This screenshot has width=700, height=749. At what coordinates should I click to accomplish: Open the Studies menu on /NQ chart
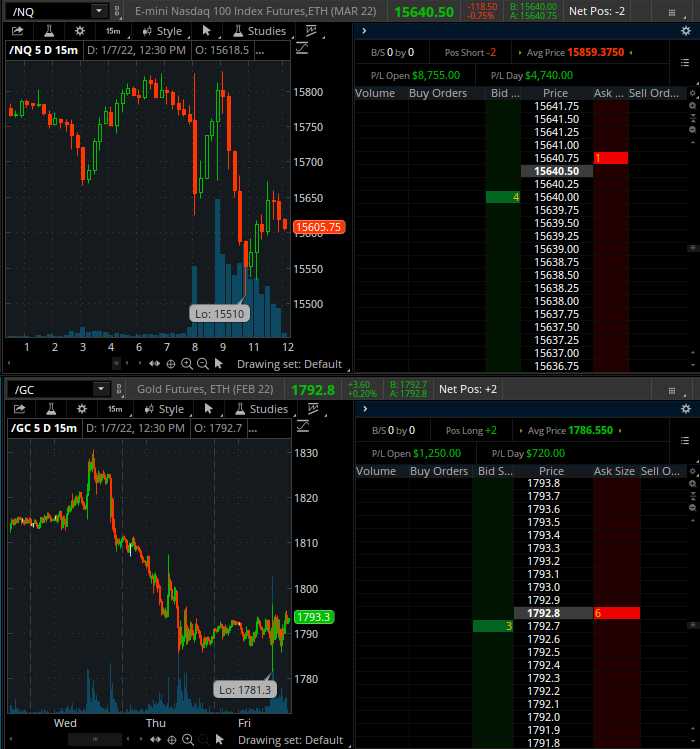coord(258,31)
